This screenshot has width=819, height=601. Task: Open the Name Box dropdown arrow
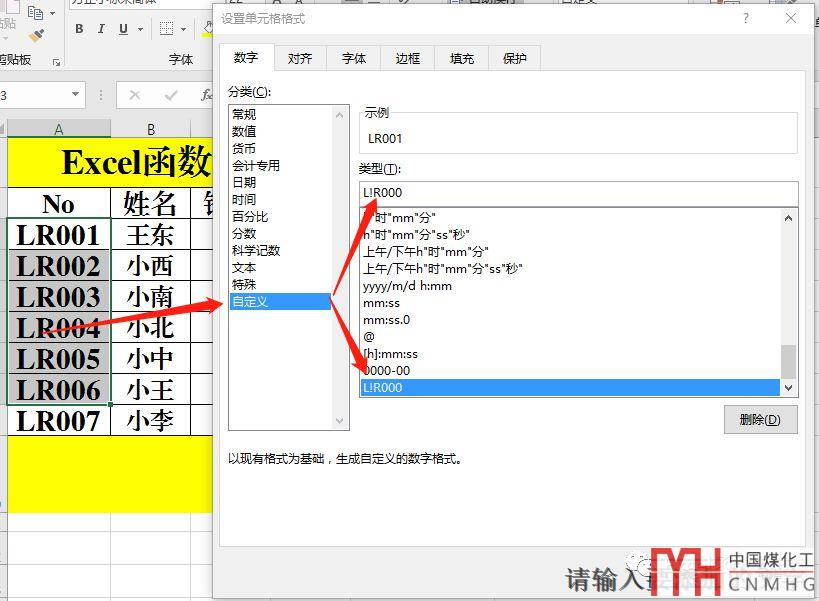pos(76,95)
